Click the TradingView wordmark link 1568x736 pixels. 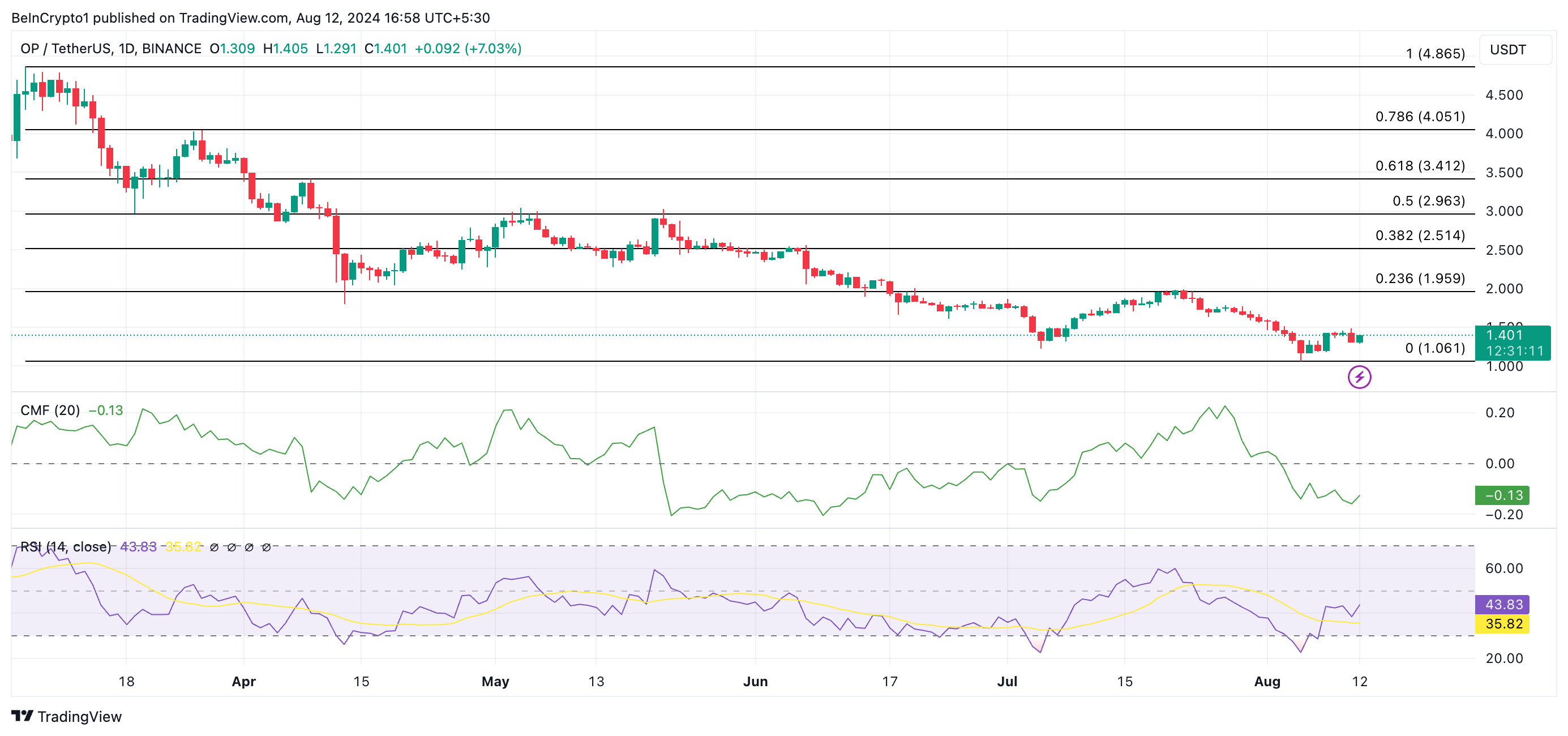[x=79, y=717]
